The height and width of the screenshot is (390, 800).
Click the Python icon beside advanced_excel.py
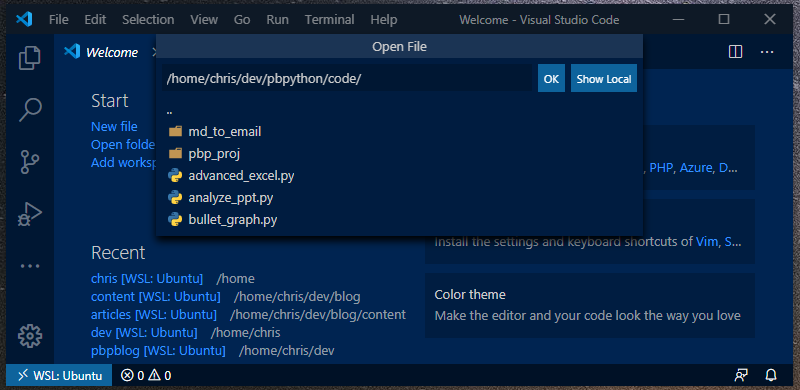175,176
